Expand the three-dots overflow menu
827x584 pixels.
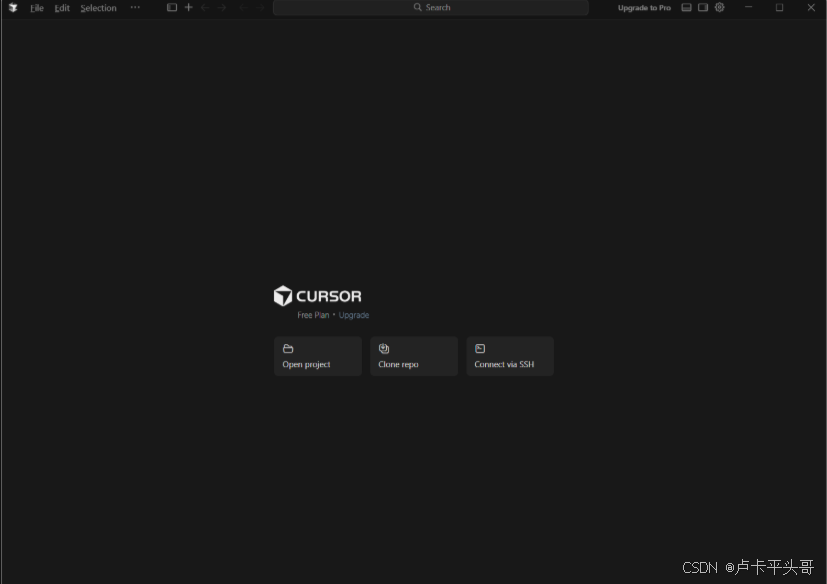pyautogui.click(x=135, y=7)
